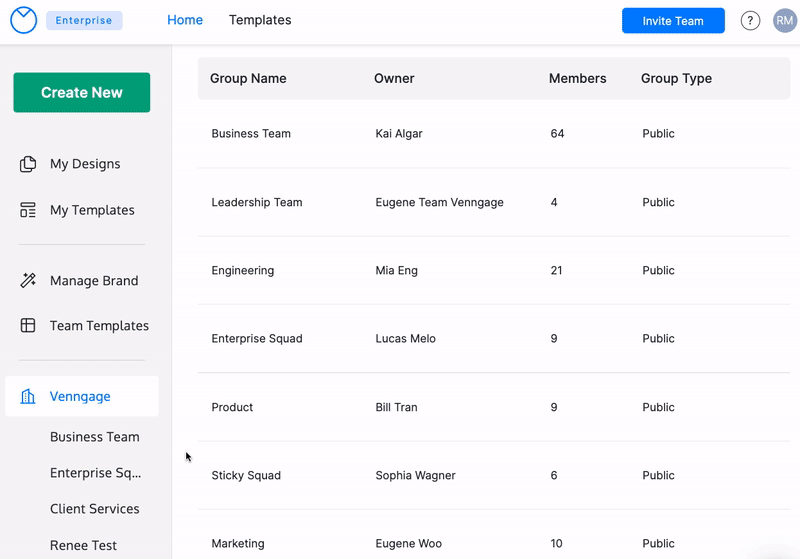This screenshot has height=559, width=800.
Task: Click the Manage Brand wand icon
Action: [28, 281]
